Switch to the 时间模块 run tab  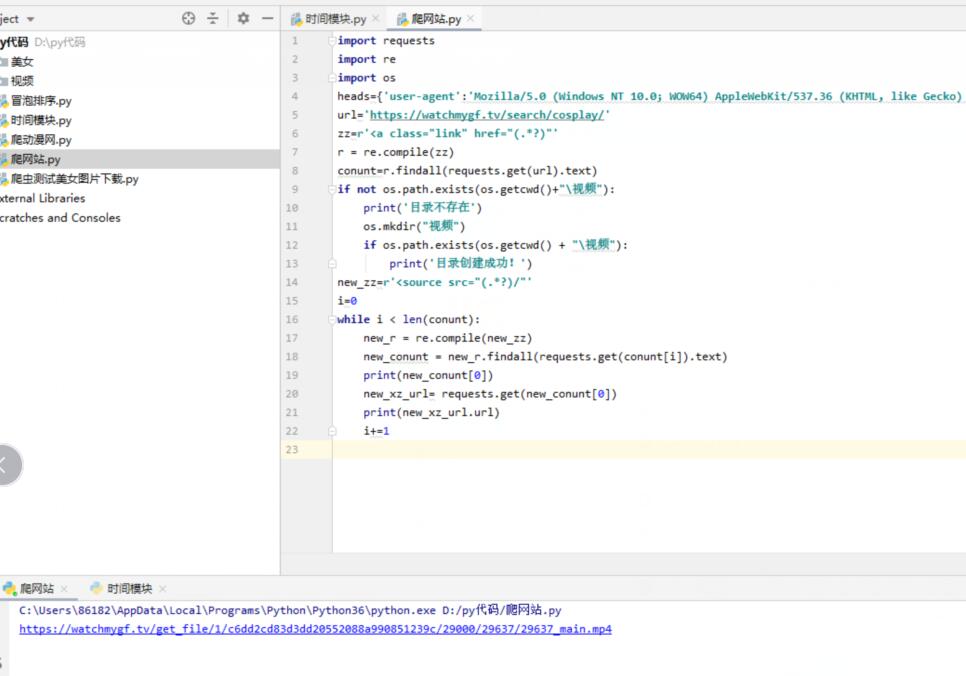pyautogui.click(x=129, y=589)
